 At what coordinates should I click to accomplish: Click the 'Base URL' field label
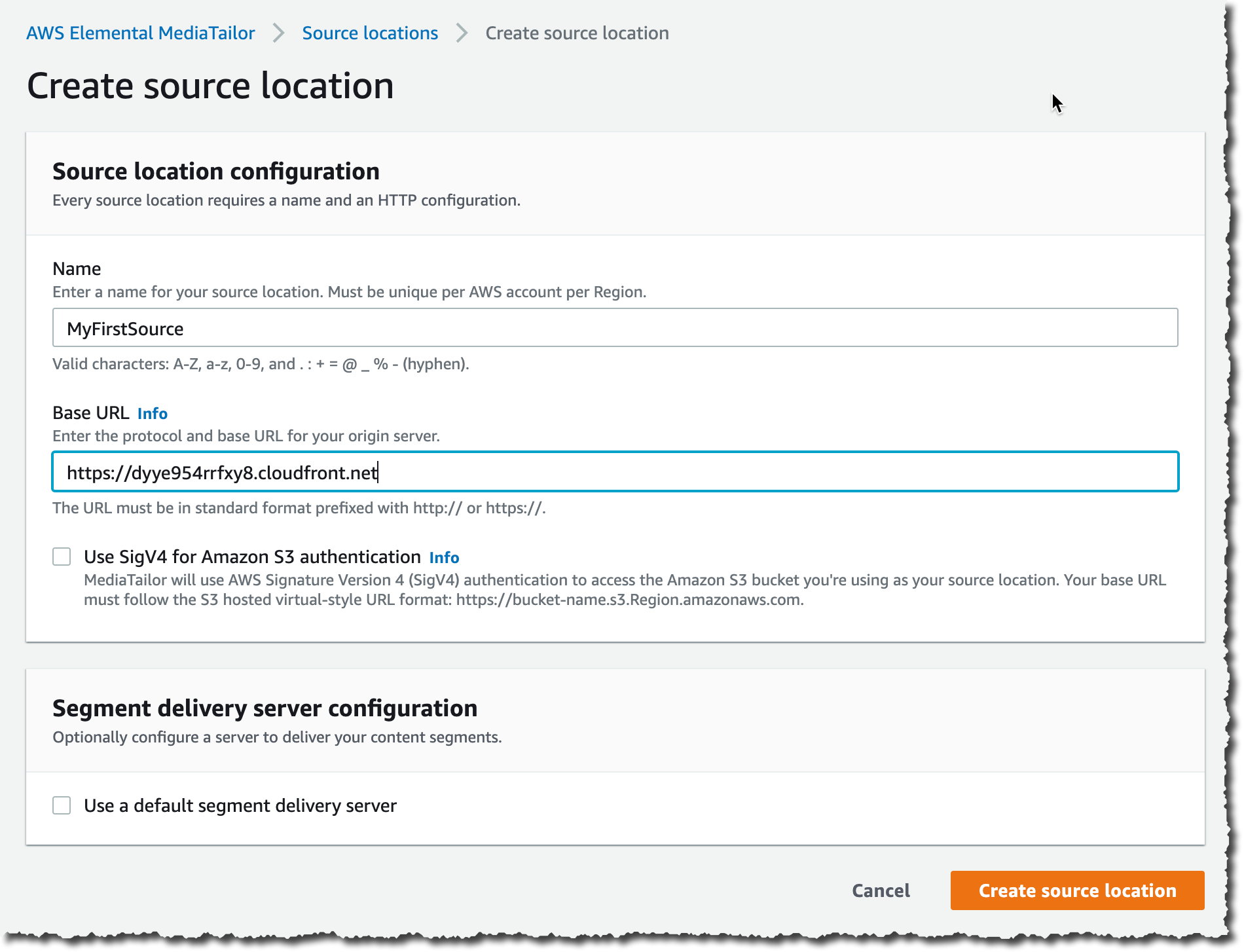click(91, 413)
